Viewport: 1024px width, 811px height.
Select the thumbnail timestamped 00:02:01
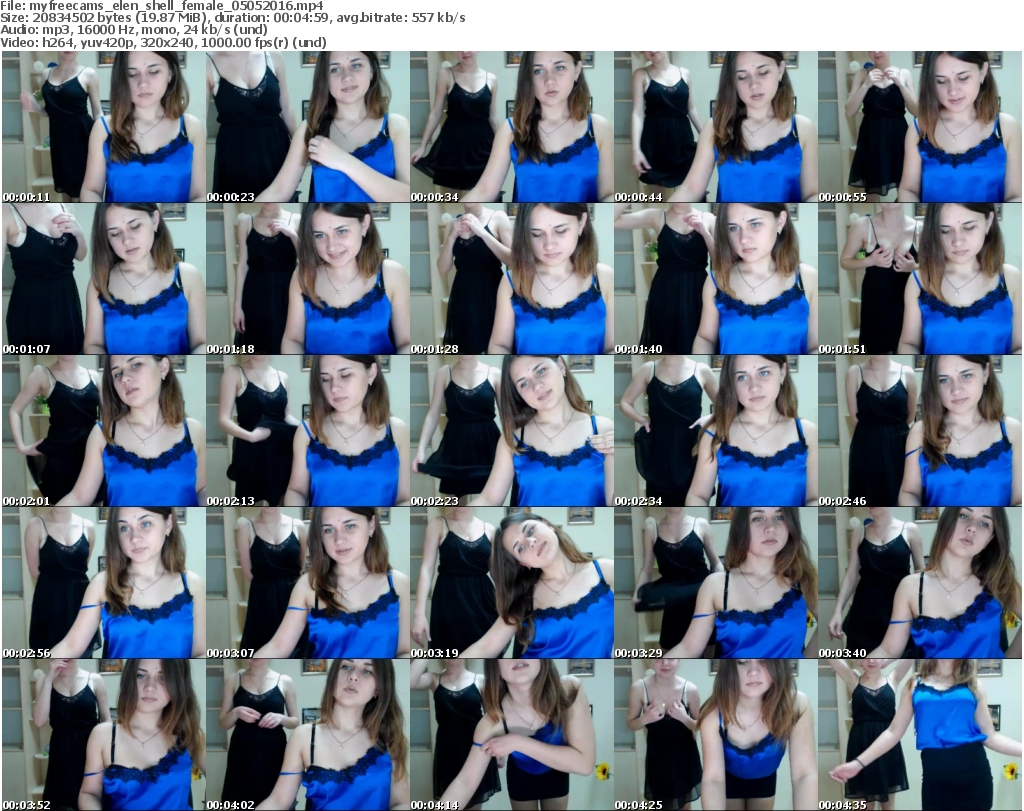tap(104, 431)
